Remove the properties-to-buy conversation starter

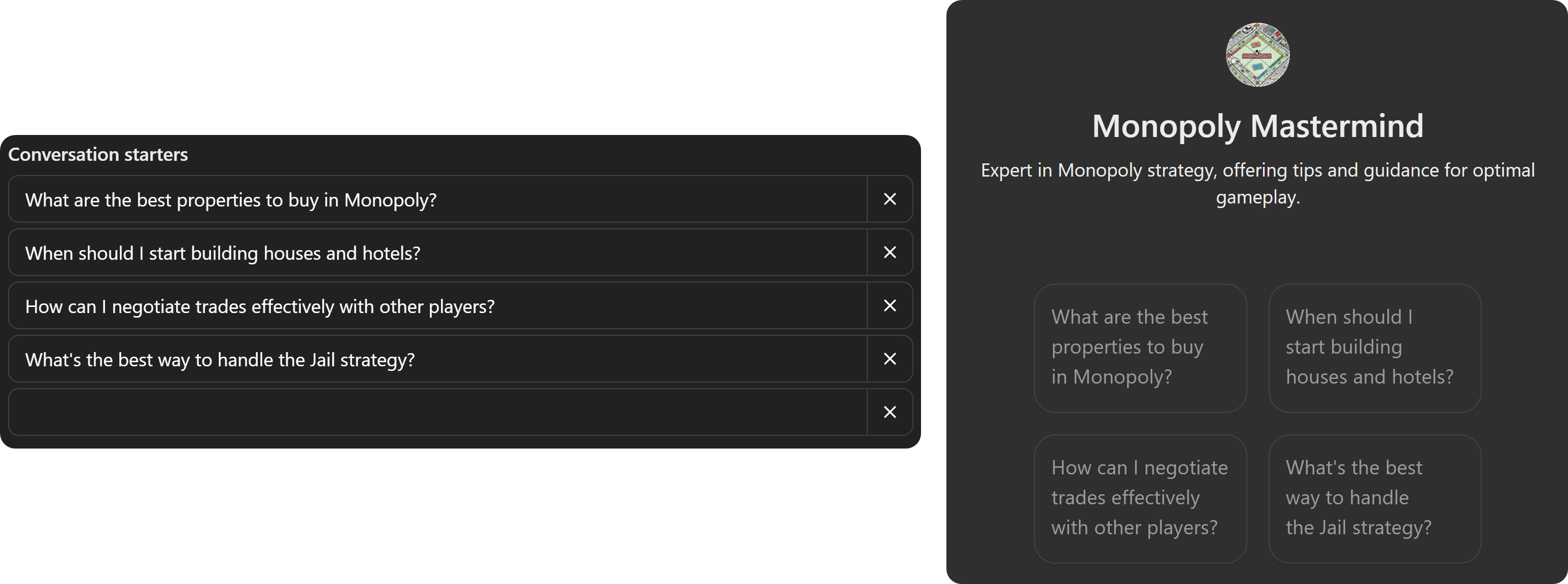click(890, 199)
